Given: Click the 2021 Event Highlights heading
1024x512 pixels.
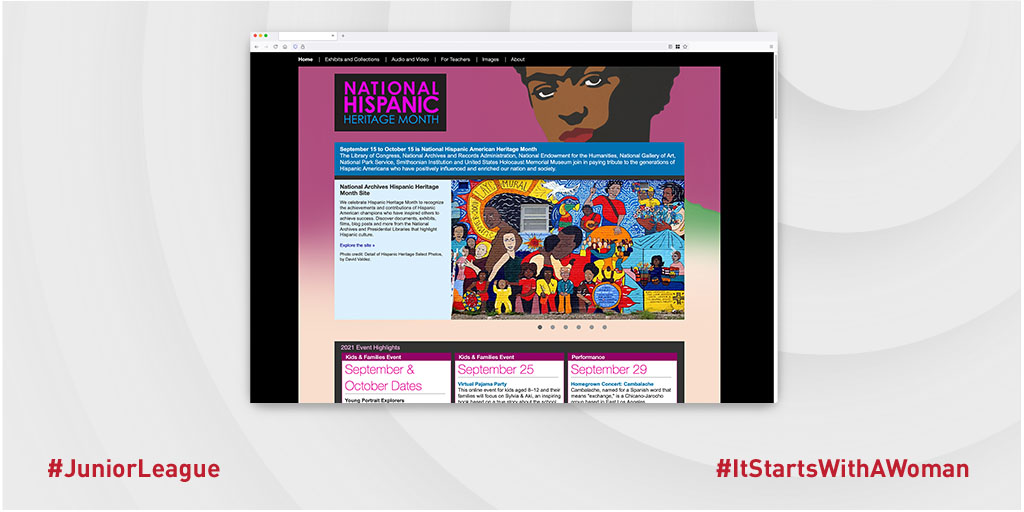Looking at the screenshot, I should [370, 347].
